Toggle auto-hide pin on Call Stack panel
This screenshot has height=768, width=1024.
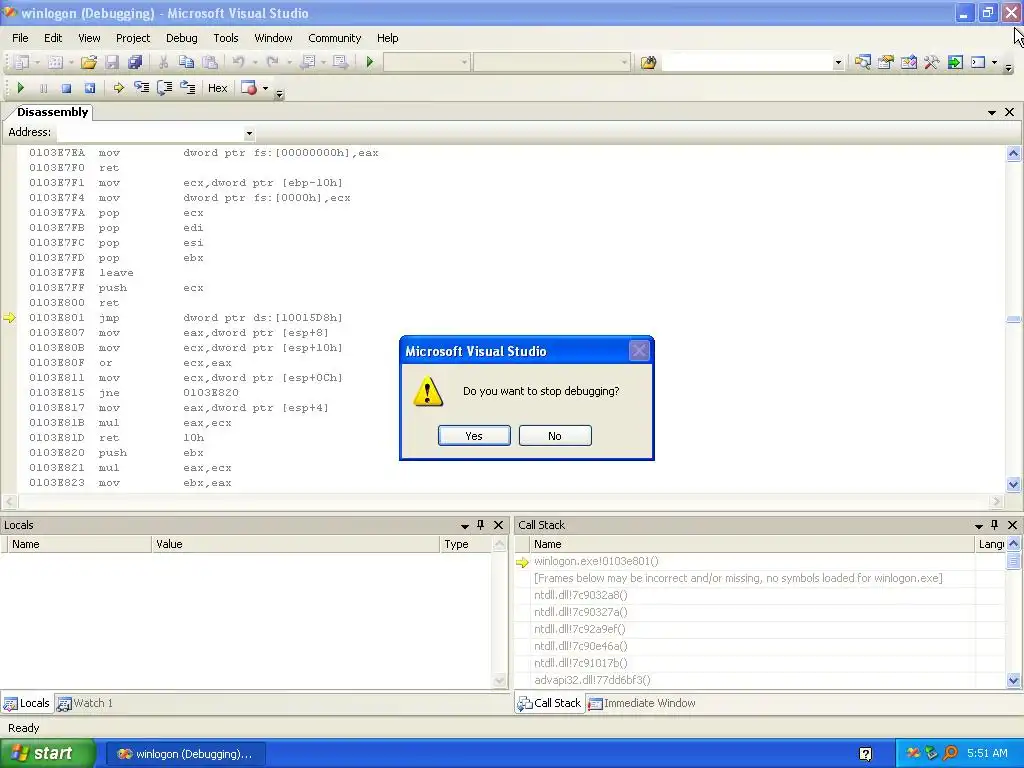[995, 525]
